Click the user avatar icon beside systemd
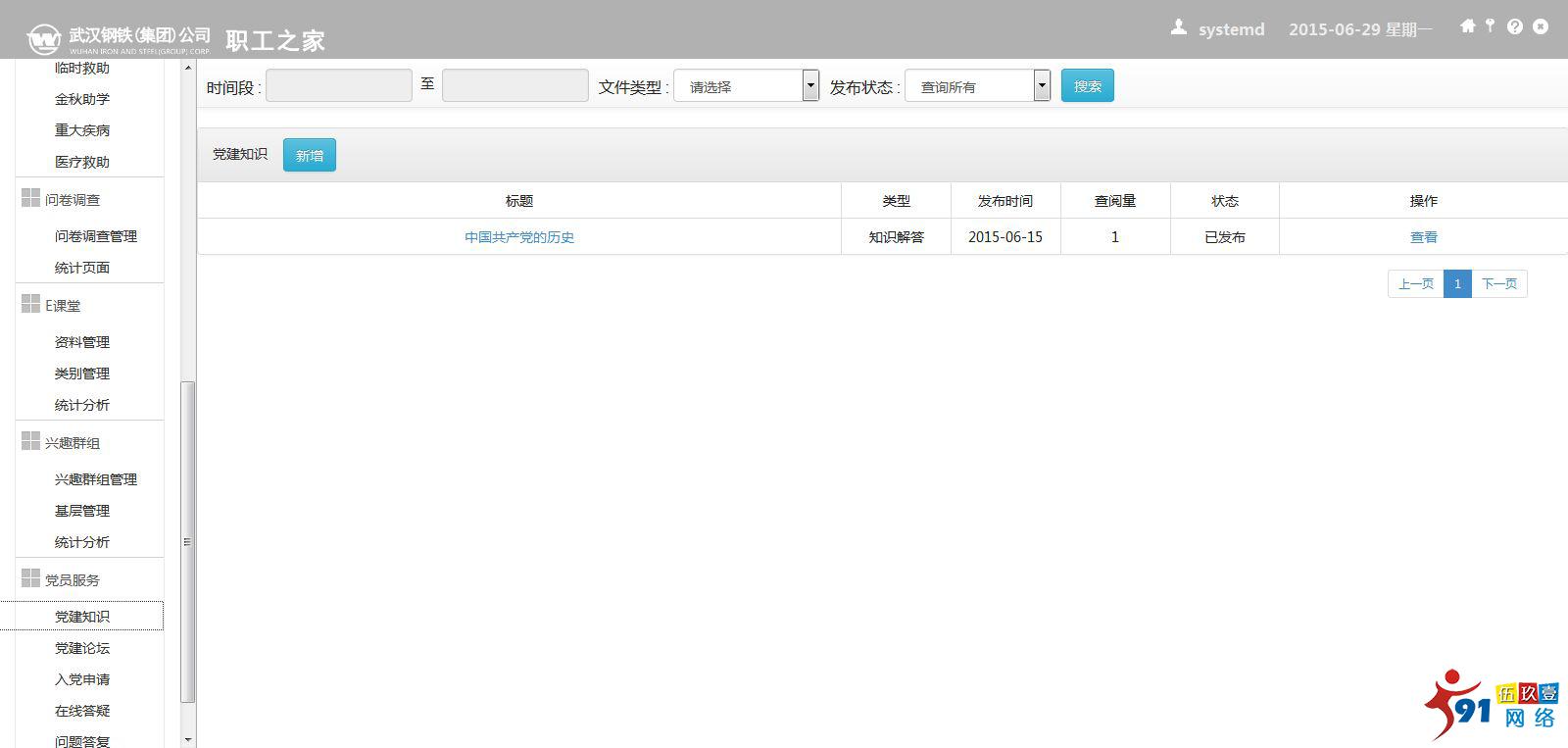 pos(1179,27)
